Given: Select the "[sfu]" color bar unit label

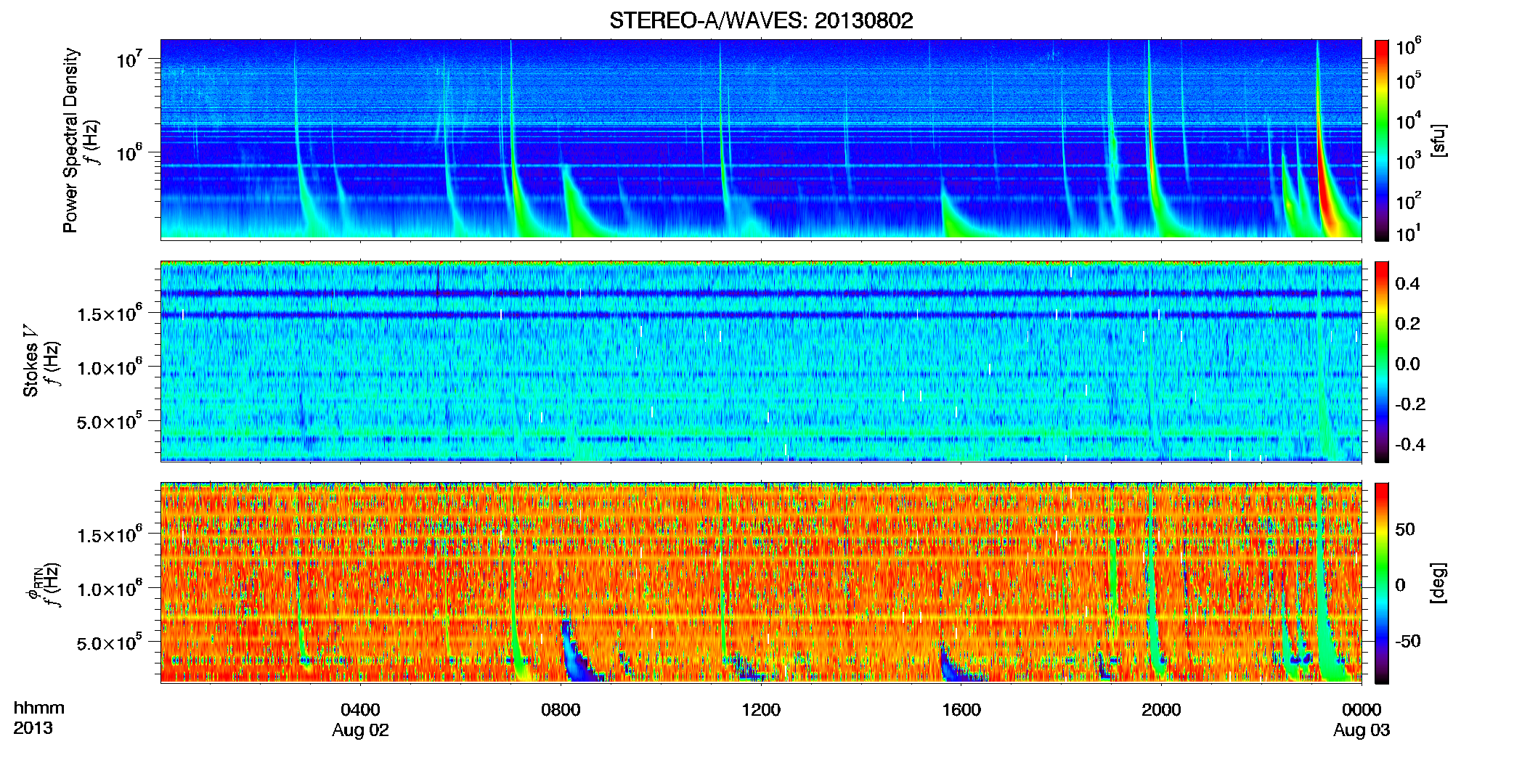Looking at the screenshot, I should [1438, 140].
